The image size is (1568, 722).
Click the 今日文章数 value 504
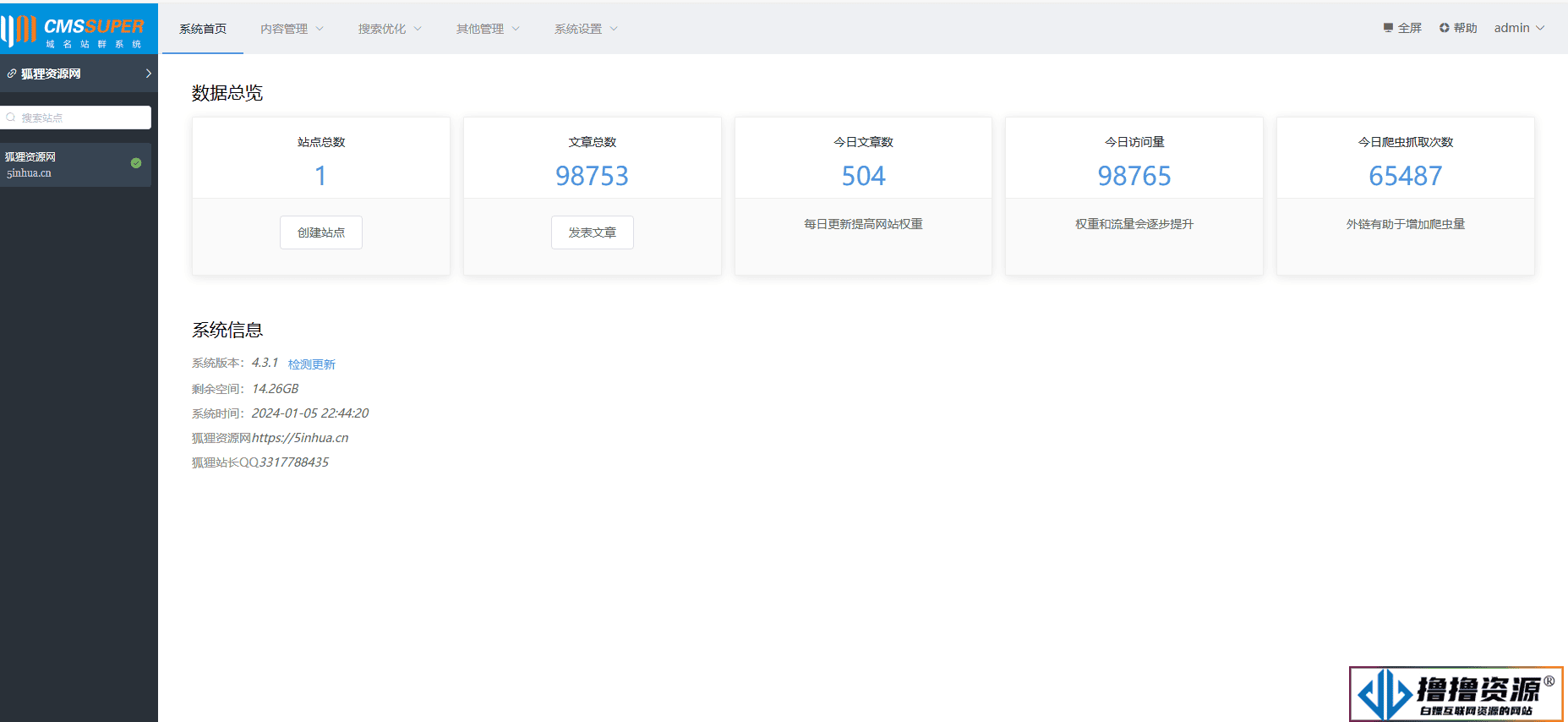pos(864,176)
